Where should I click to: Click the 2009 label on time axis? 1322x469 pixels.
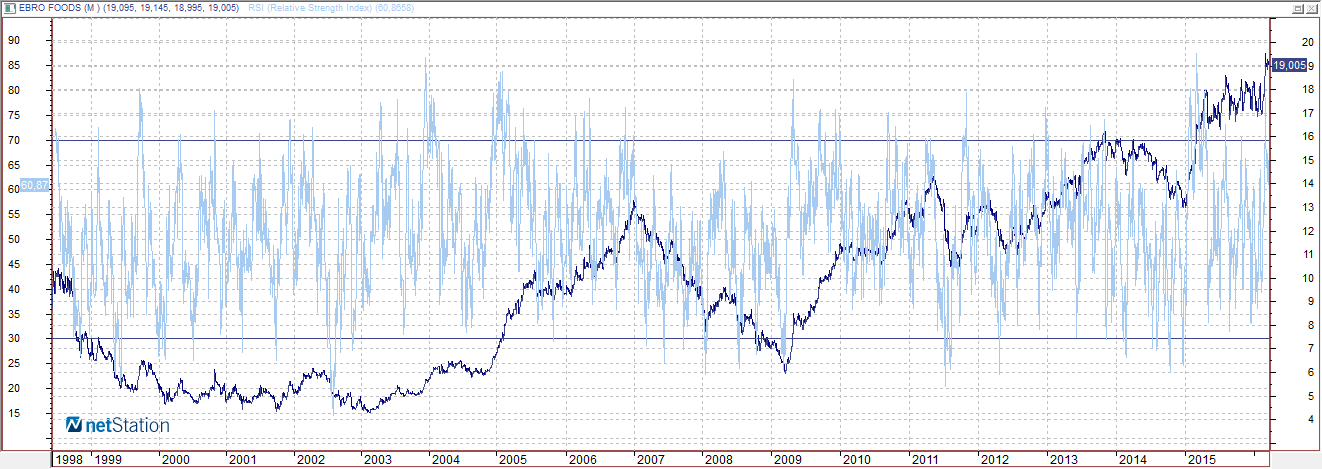(x=788, y=459)
